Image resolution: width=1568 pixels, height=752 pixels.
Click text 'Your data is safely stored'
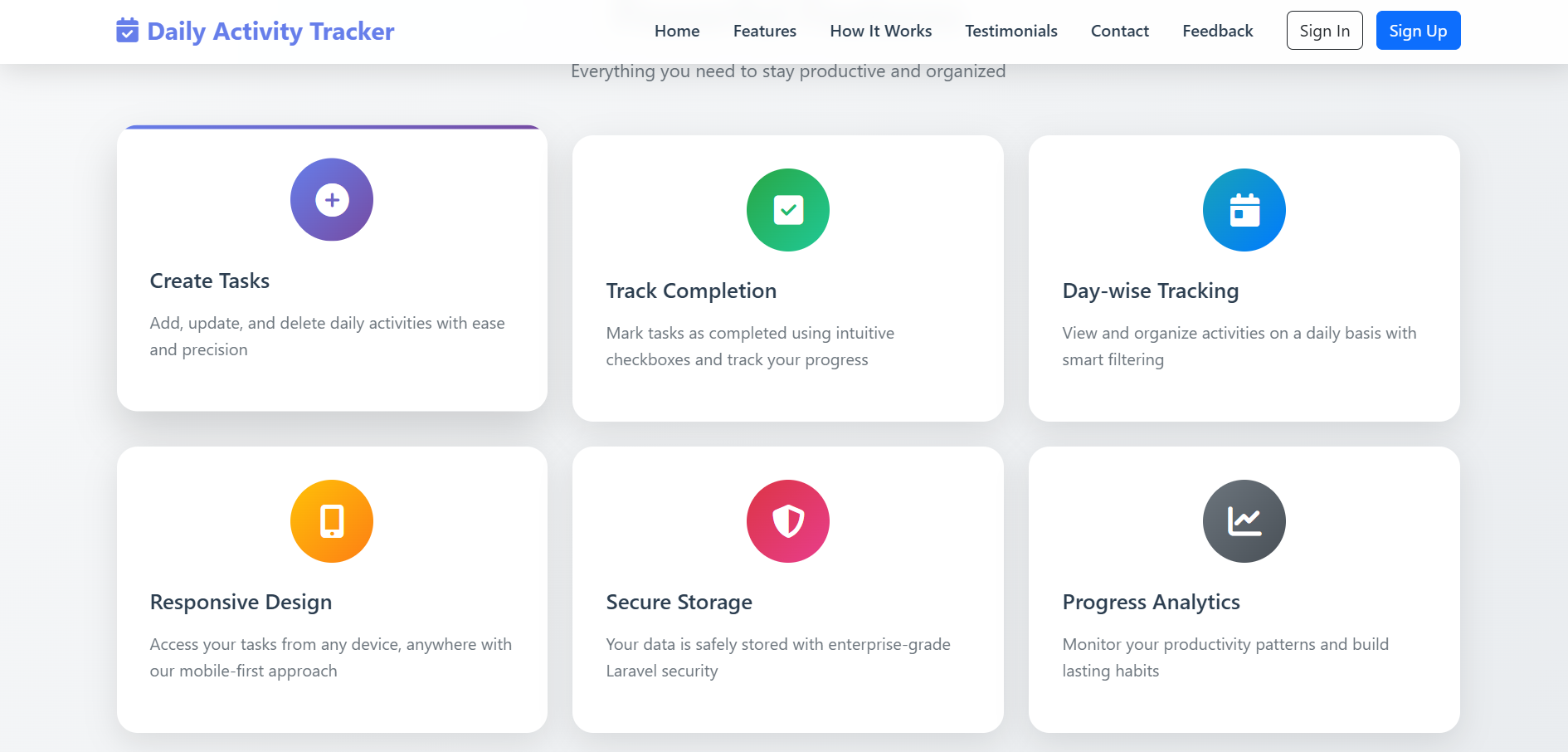(699, 644)
